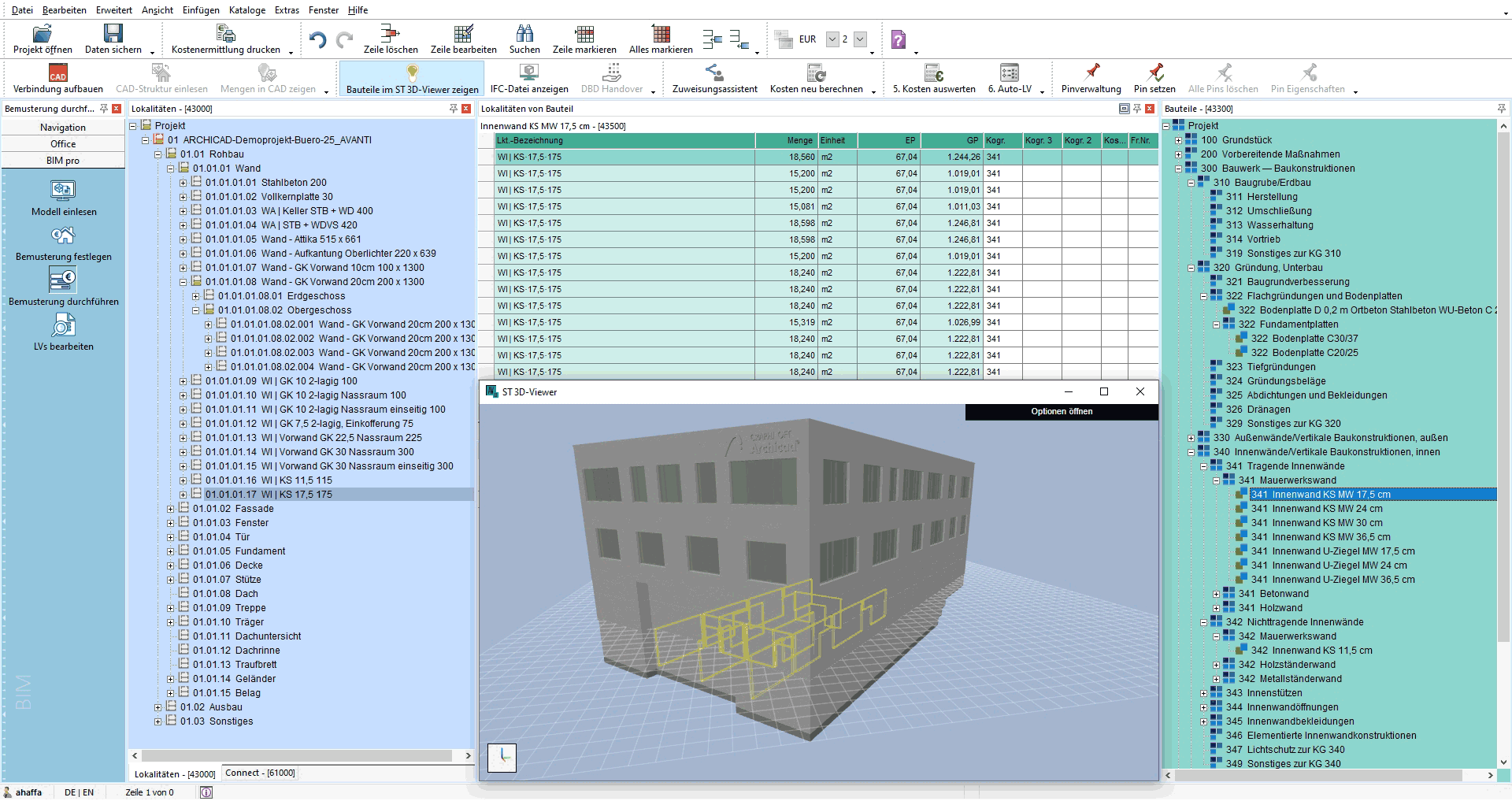Viewport: 1512px width, 801px height.
Task: Click the DE | EN language switch
Action: tap(79, 792)
